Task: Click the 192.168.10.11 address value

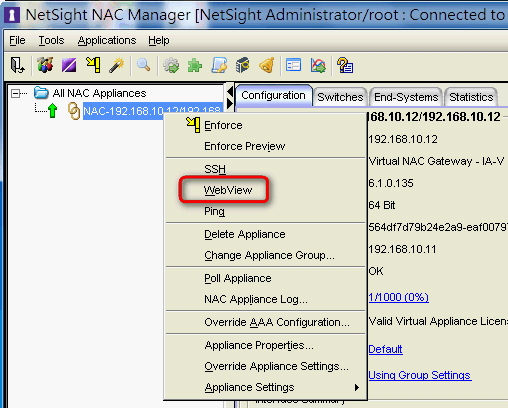Action: point(402,249)
